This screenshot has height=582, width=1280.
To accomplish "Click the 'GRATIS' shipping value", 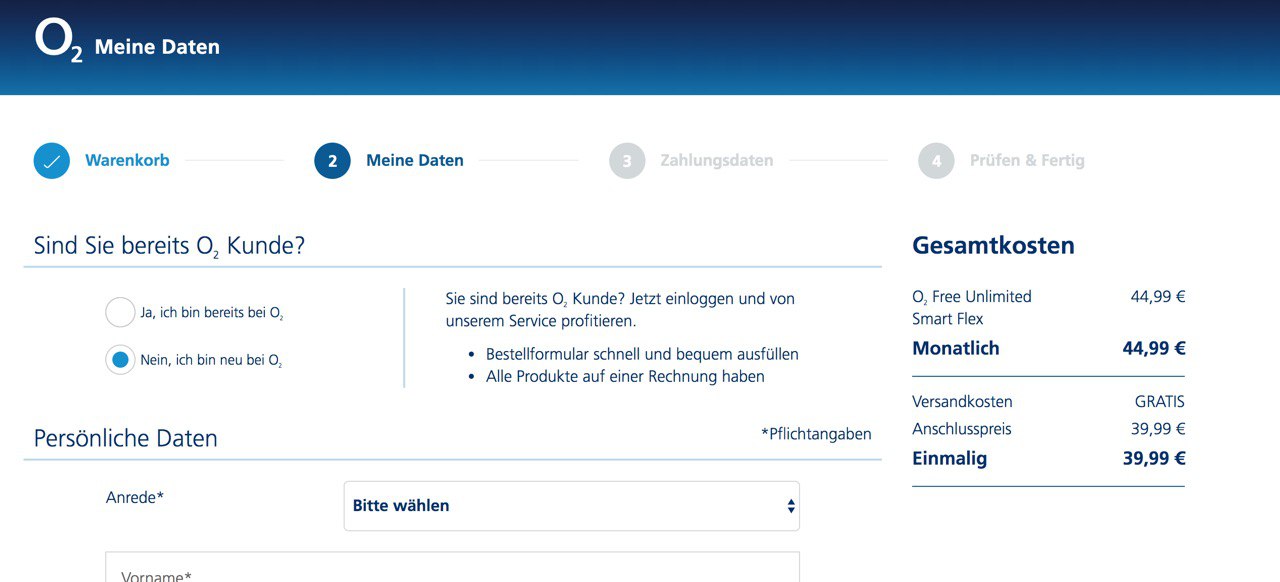I will pos(1160,402).
